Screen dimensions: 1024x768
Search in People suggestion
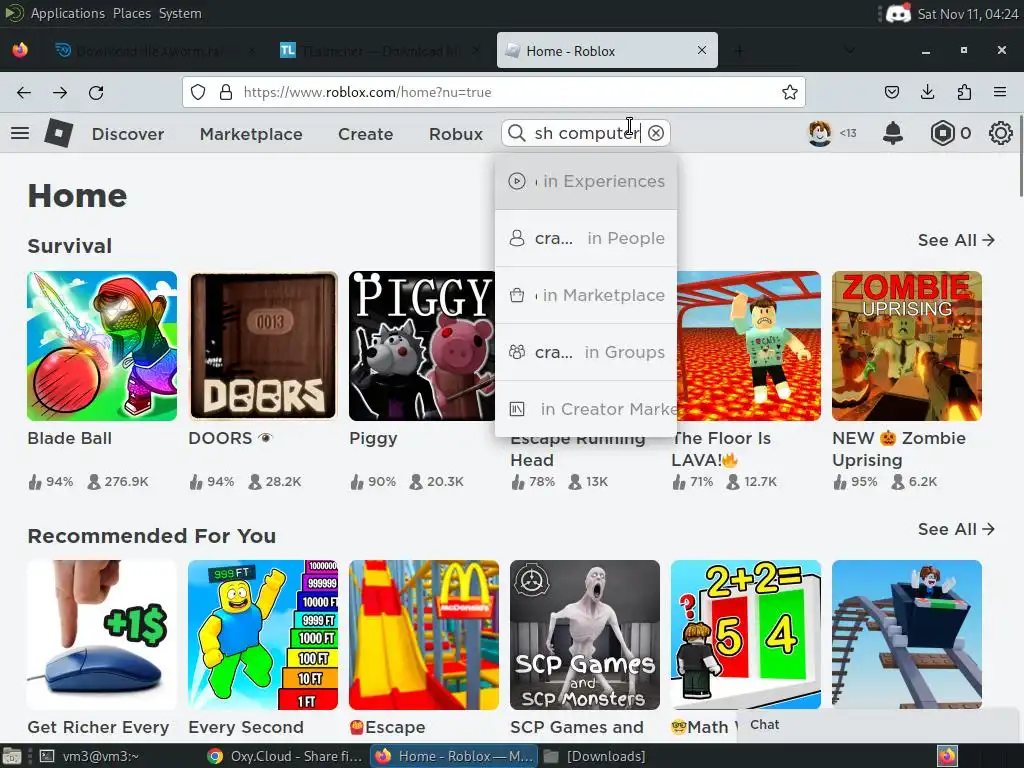point(586,238)
